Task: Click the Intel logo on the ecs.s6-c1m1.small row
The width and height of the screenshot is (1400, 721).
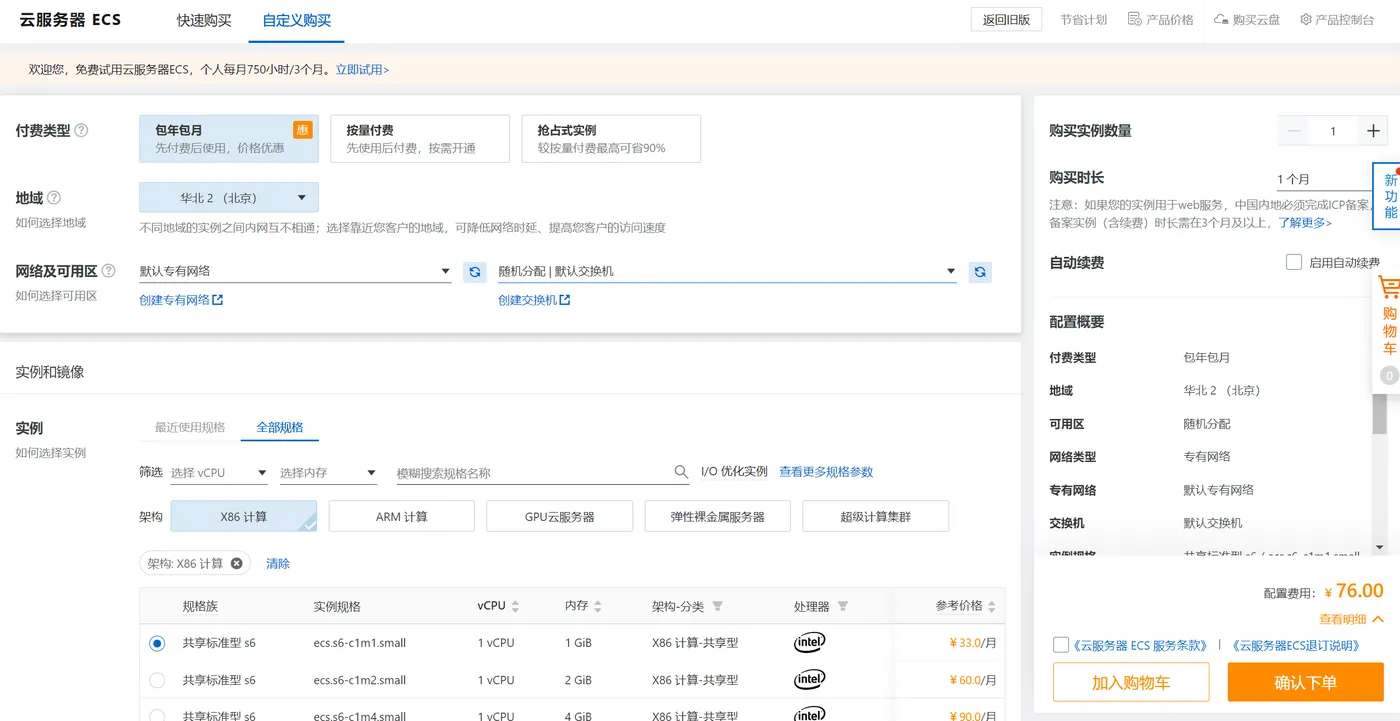Action: tap(809, 642)
